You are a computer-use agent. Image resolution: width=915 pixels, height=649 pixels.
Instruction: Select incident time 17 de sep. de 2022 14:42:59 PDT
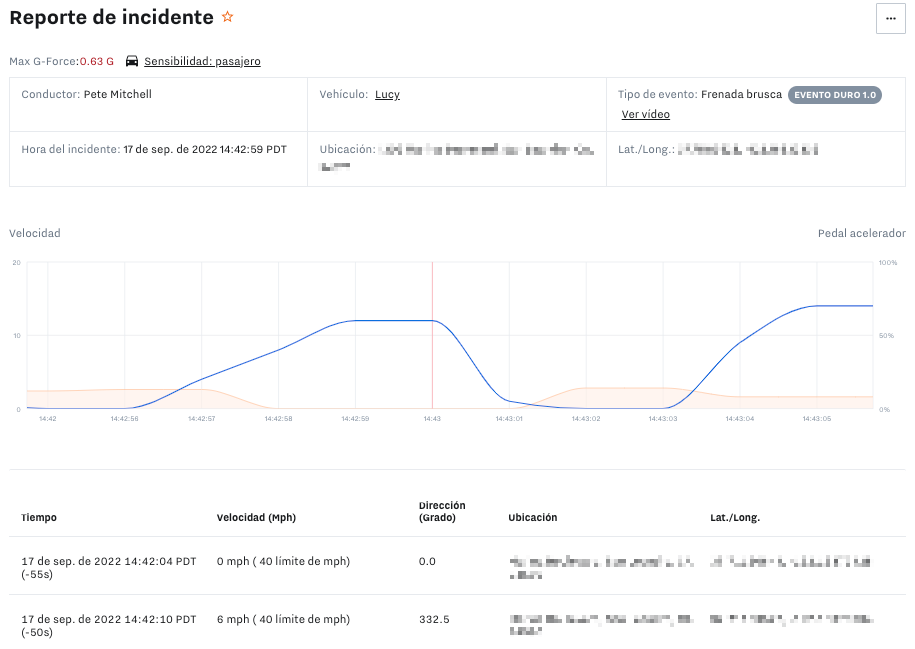click(205, 149)
